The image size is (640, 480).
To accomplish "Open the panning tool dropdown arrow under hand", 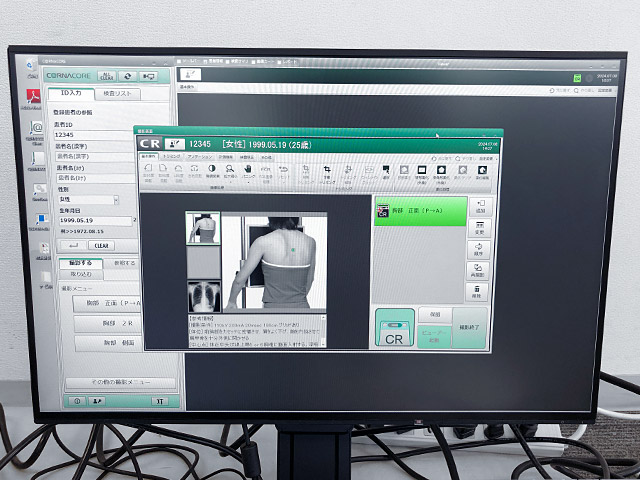I will point(248,182).
